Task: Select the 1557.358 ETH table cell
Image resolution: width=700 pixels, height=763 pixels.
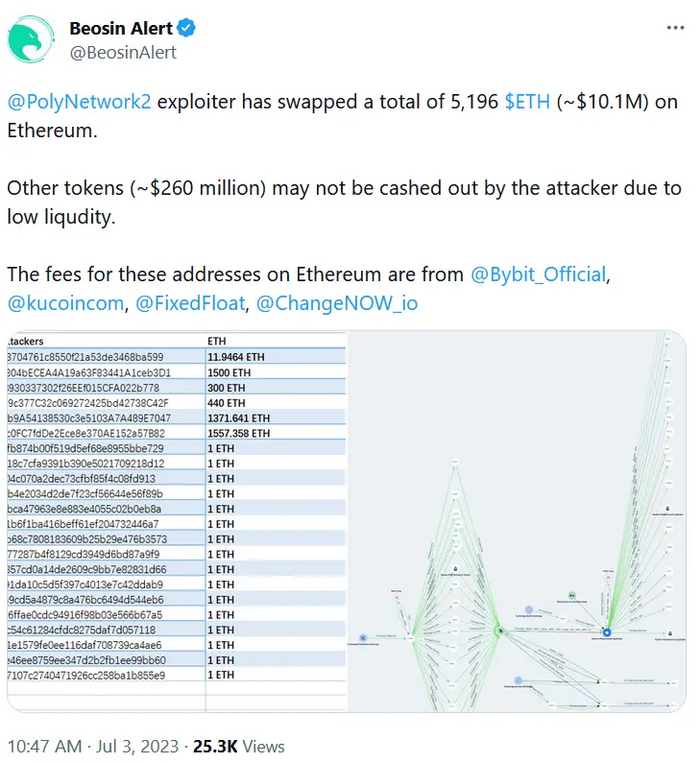Action: 238,433
